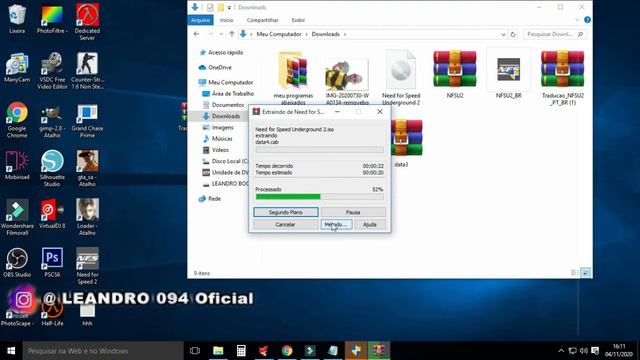Click Ajuda button in extraction dialog
The height and width of the screenshot is (360, 640).
[370, 224]
